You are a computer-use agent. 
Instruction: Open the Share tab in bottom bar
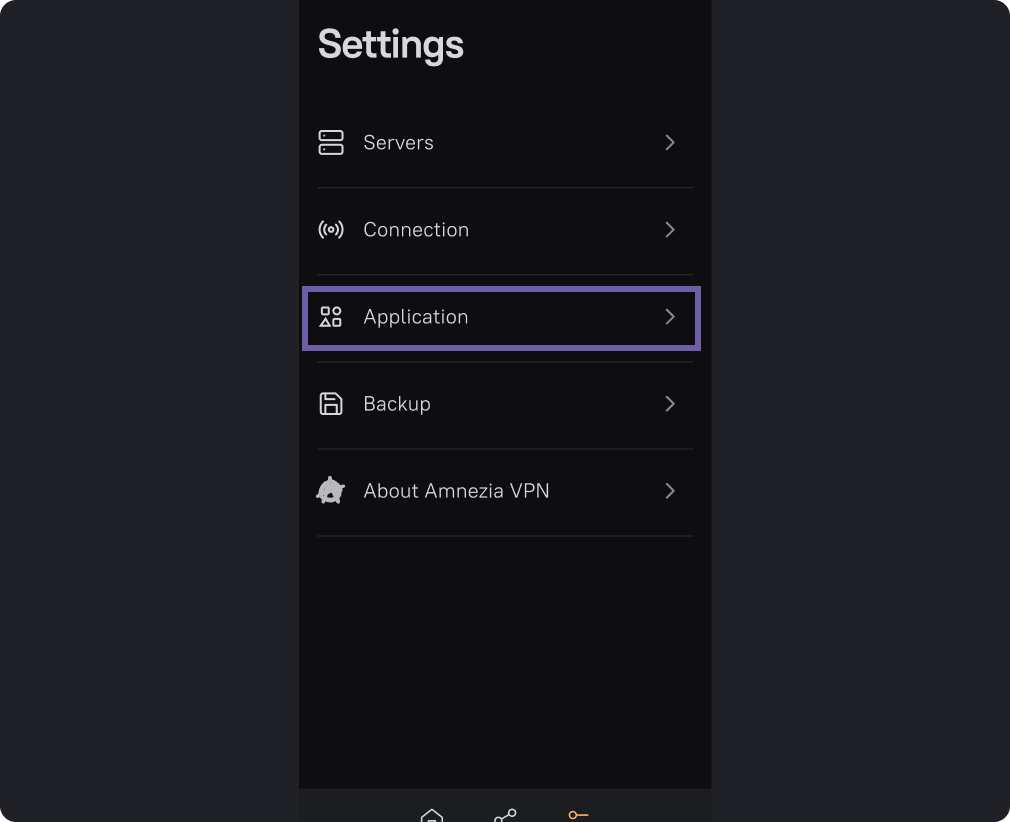point(505,815)
